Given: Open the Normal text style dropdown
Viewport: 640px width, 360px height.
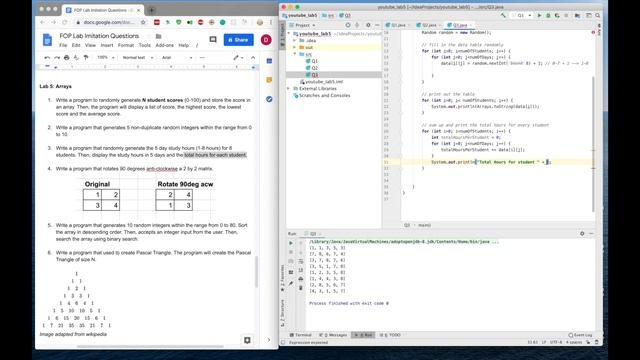Looking at the screenshot, I should pyautogui.click(x=138, y=58).
